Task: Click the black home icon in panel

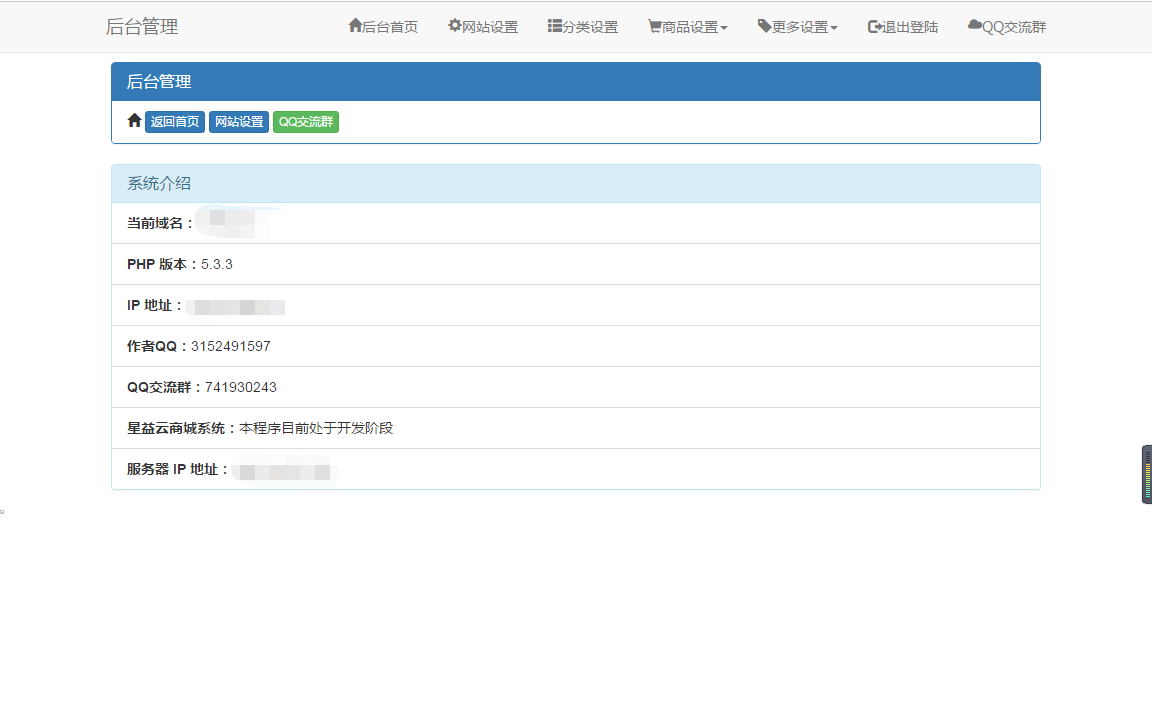Action: coord(134,120)
